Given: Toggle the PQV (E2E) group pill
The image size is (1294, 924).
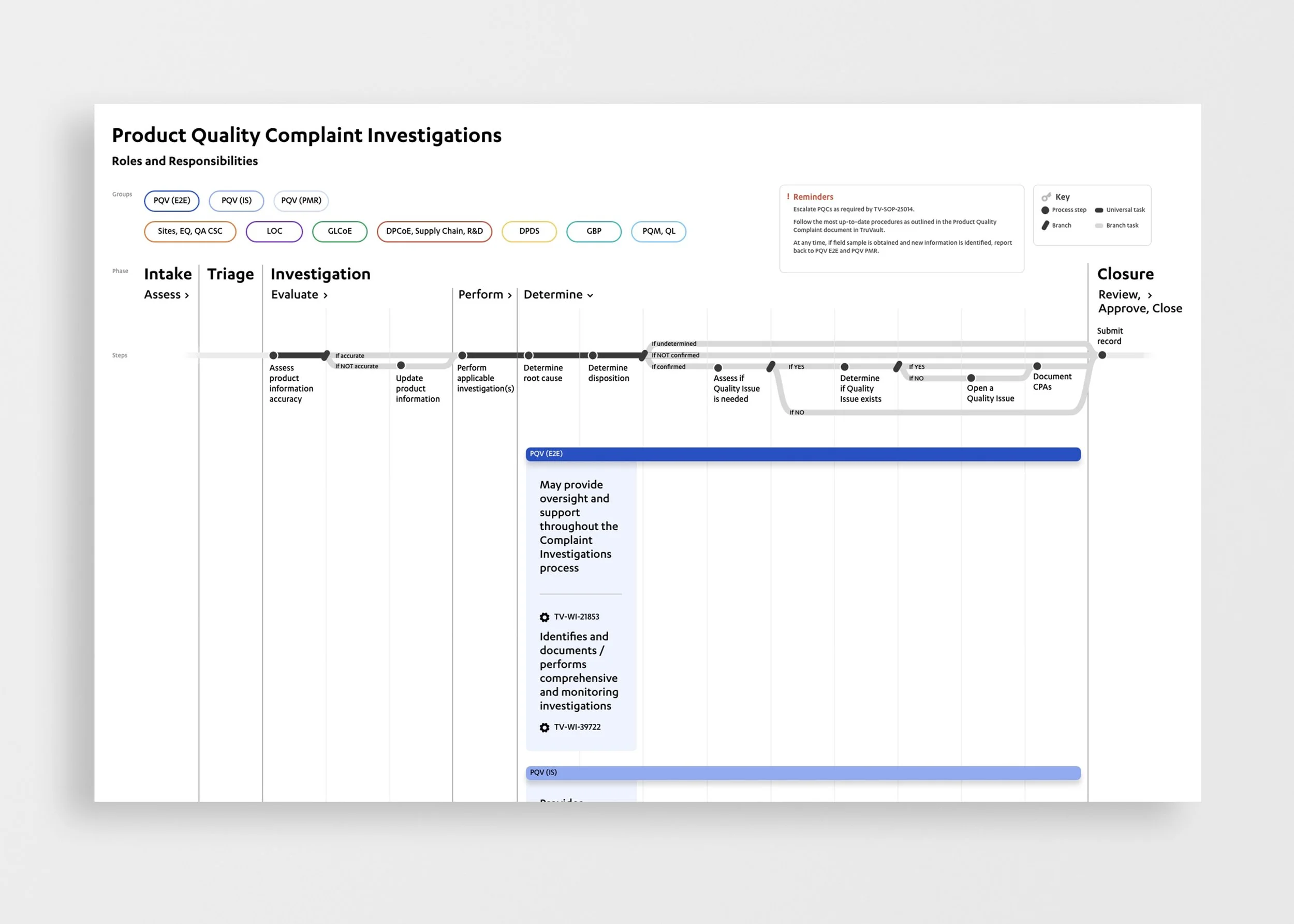Looking at the screenshot, I should [x=171, y=201].
